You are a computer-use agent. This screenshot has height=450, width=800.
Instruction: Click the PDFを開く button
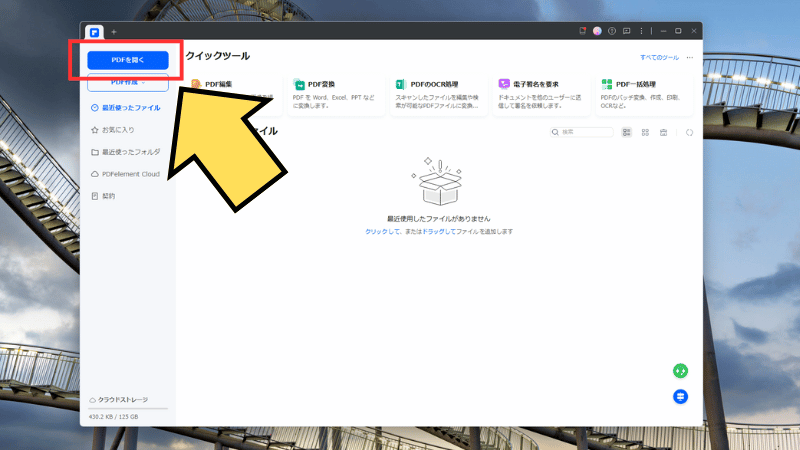click(x=128, y=60)
